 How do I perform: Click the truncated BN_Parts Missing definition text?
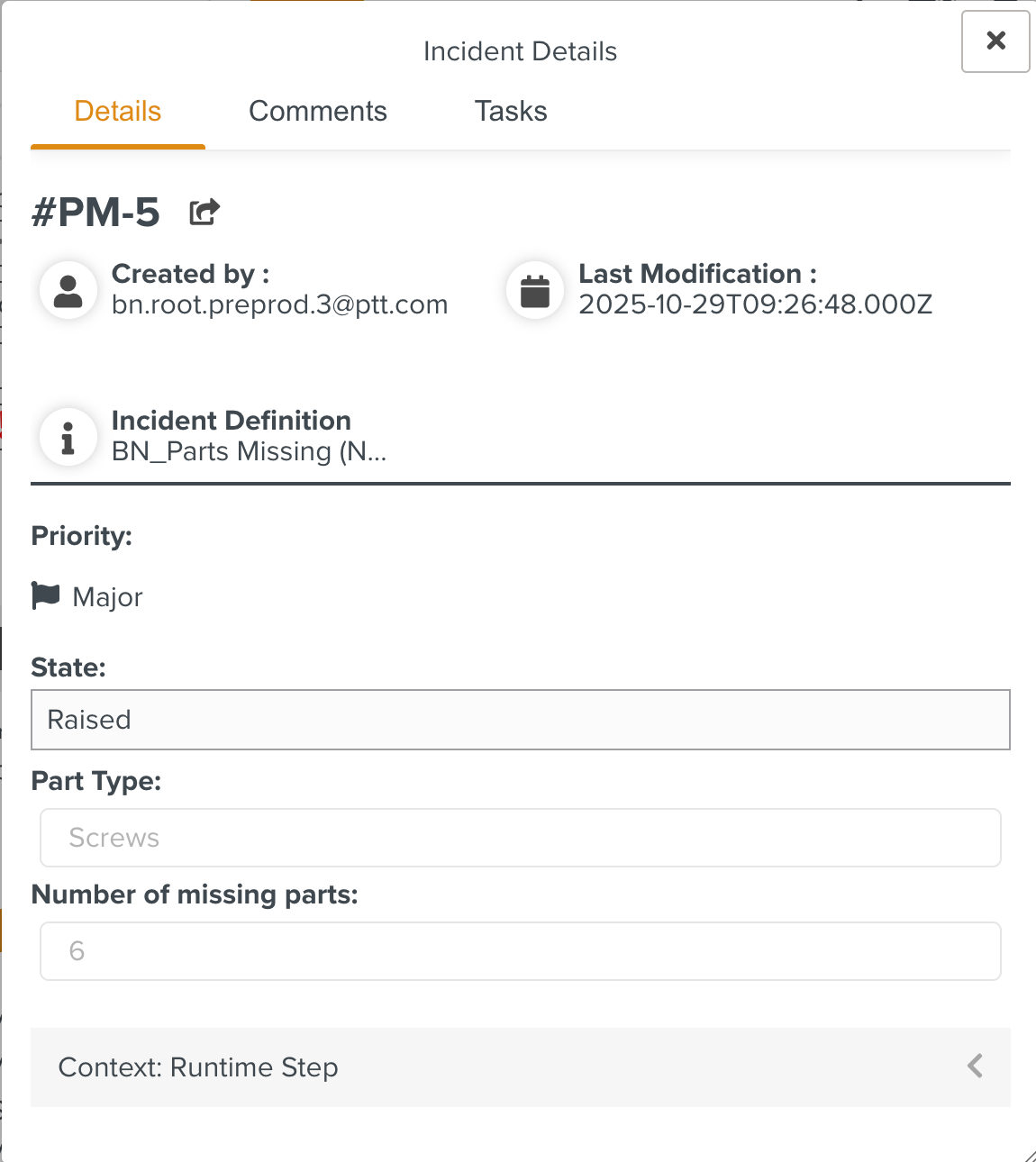pyautogui.click(x=249, y=451)
